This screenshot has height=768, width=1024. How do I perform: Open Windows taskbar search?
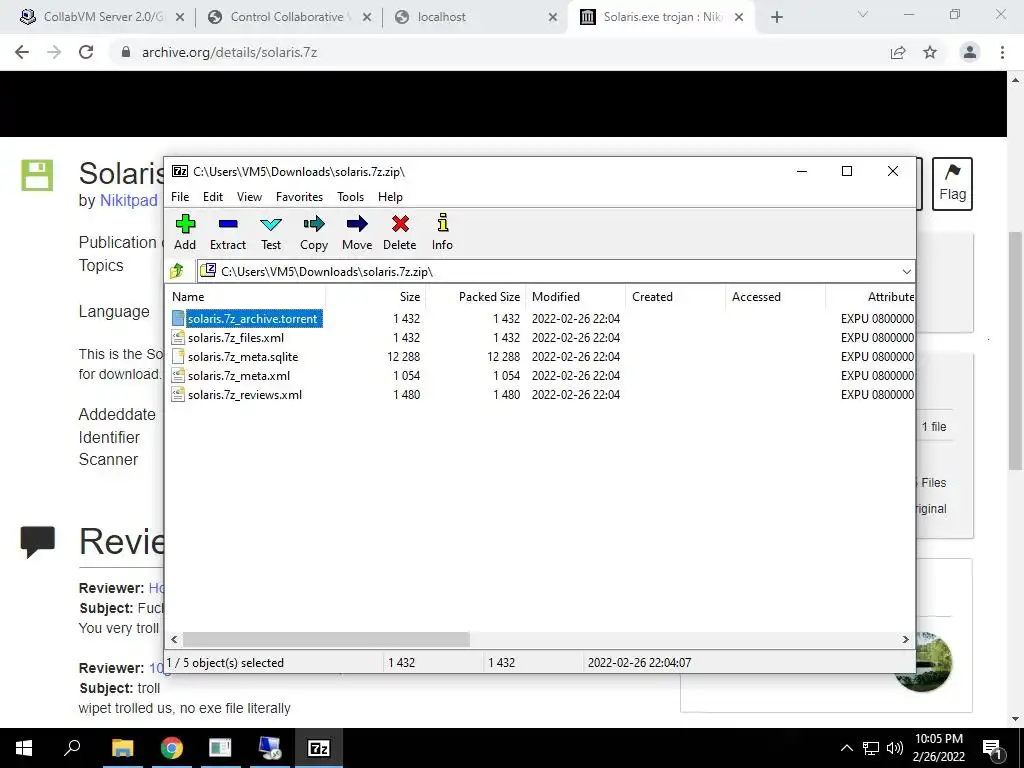point(72,748)
